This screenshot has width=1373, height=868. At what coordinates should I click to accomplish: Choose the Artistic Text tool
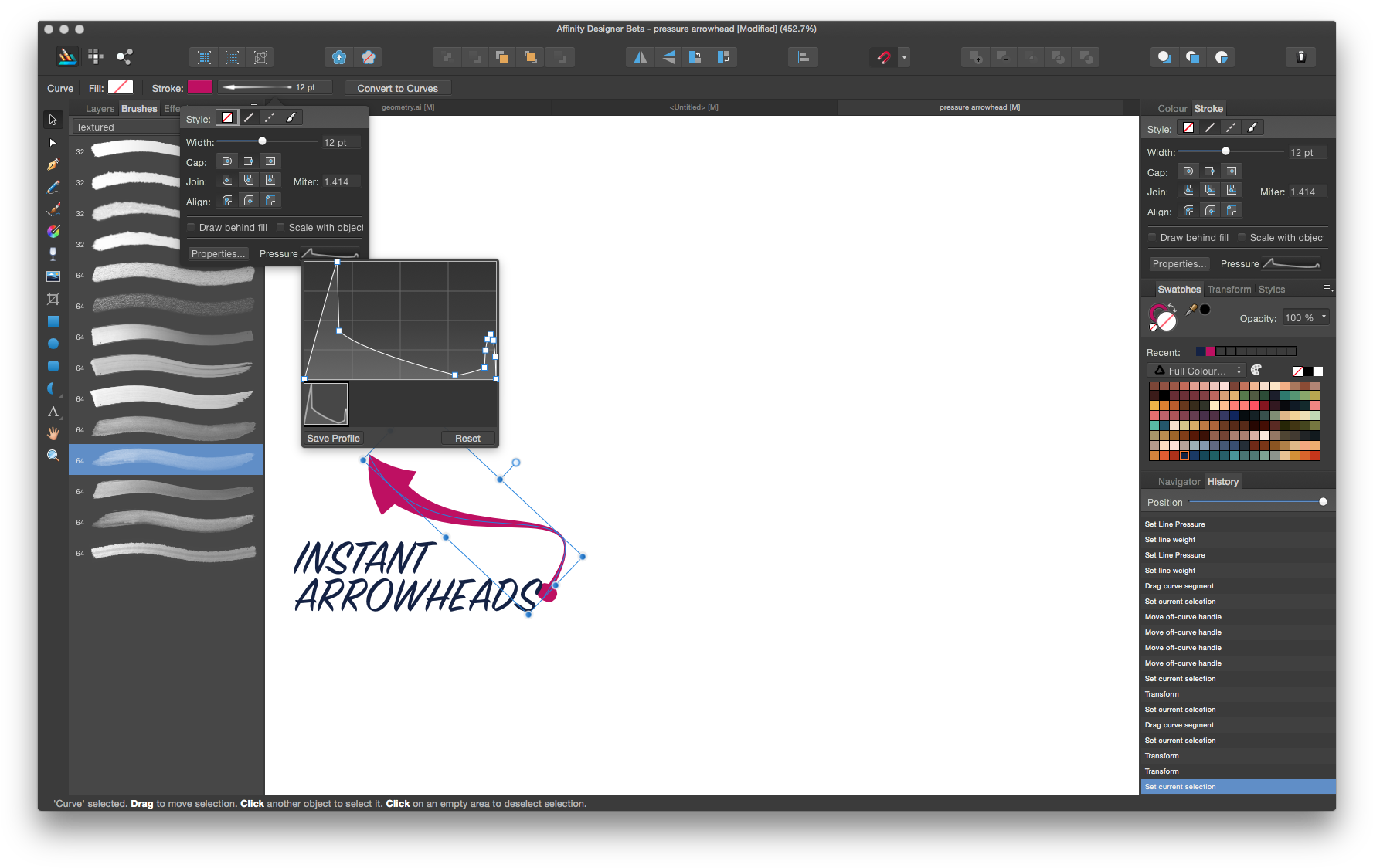(x=53, y=412)
